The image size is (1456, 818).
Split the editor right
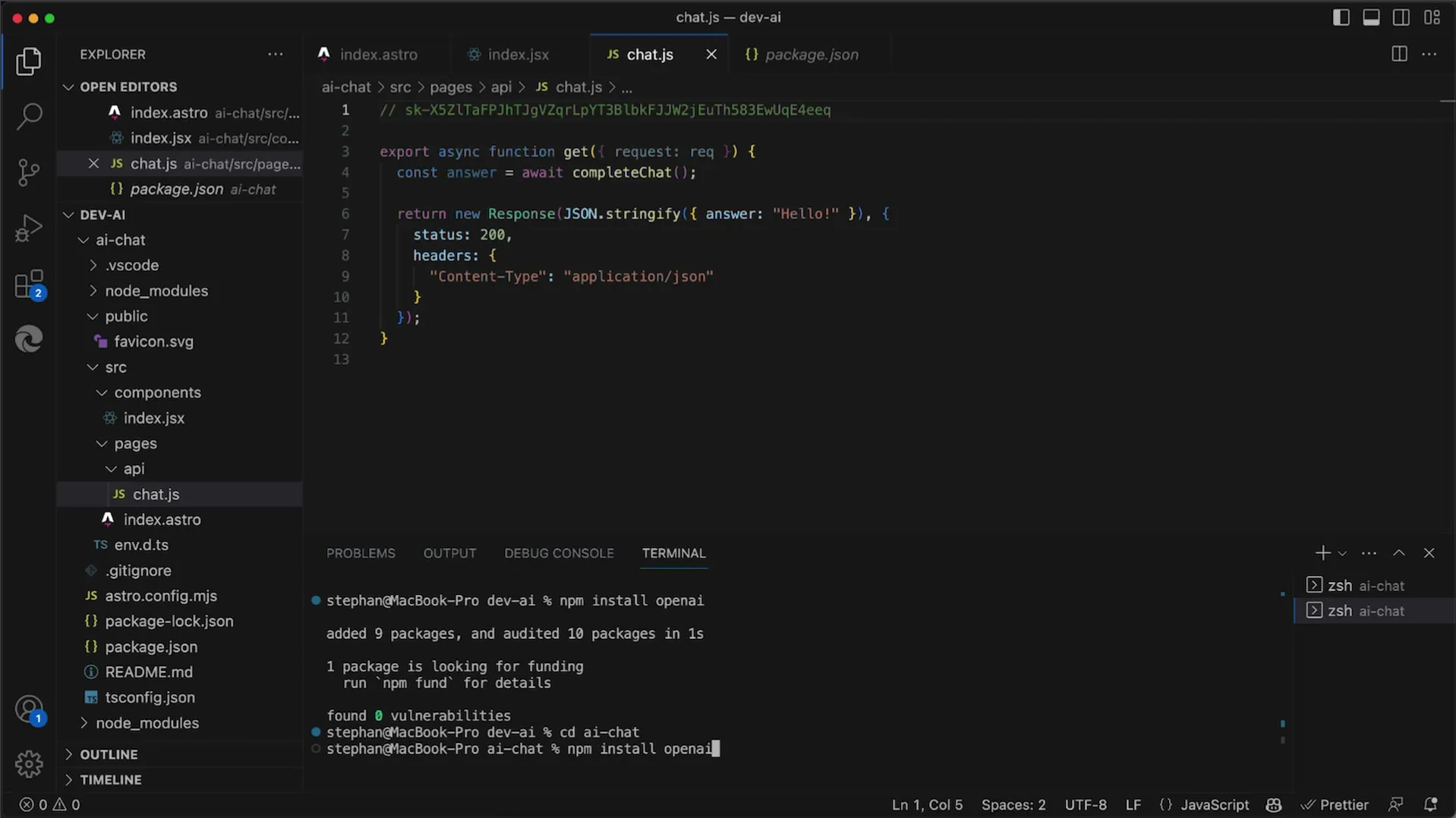tap(1399, 55)
